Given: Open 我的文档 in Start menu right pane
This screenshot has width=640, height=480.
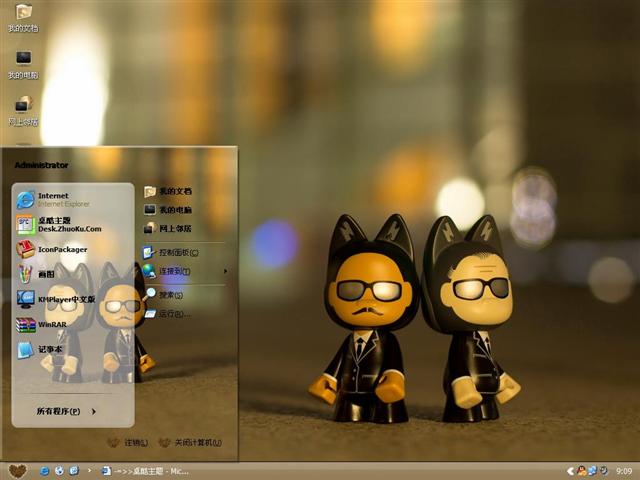Looking at the screenshot, I should [168, 191].
